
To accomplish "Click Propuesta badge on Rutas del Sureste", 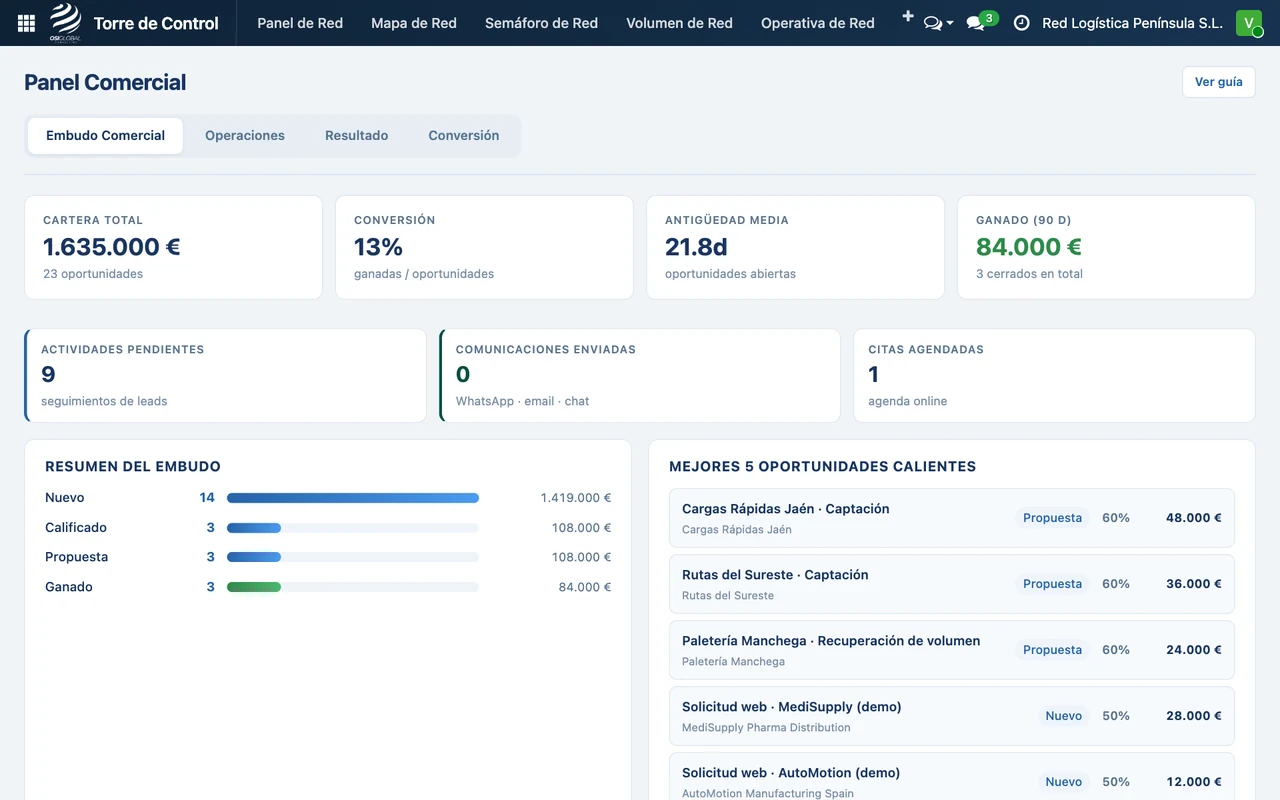I will coord(1052,584).
